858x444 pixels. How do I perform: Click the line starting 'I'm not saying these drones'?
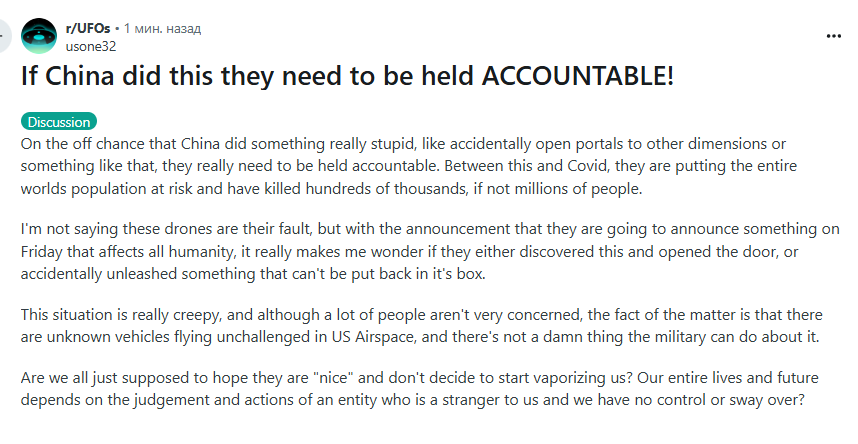[430, 229]
